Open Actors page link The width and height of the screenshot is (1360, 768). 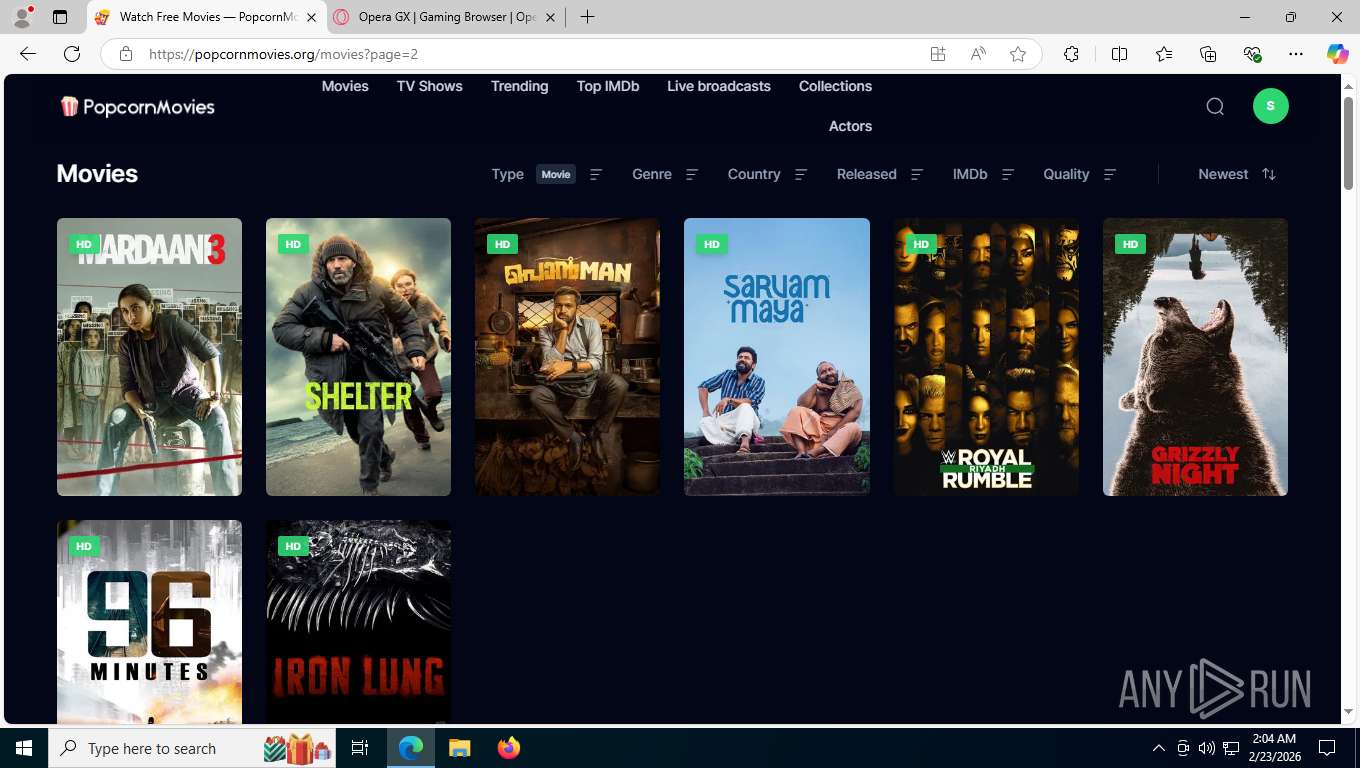[x=850, y=126]
